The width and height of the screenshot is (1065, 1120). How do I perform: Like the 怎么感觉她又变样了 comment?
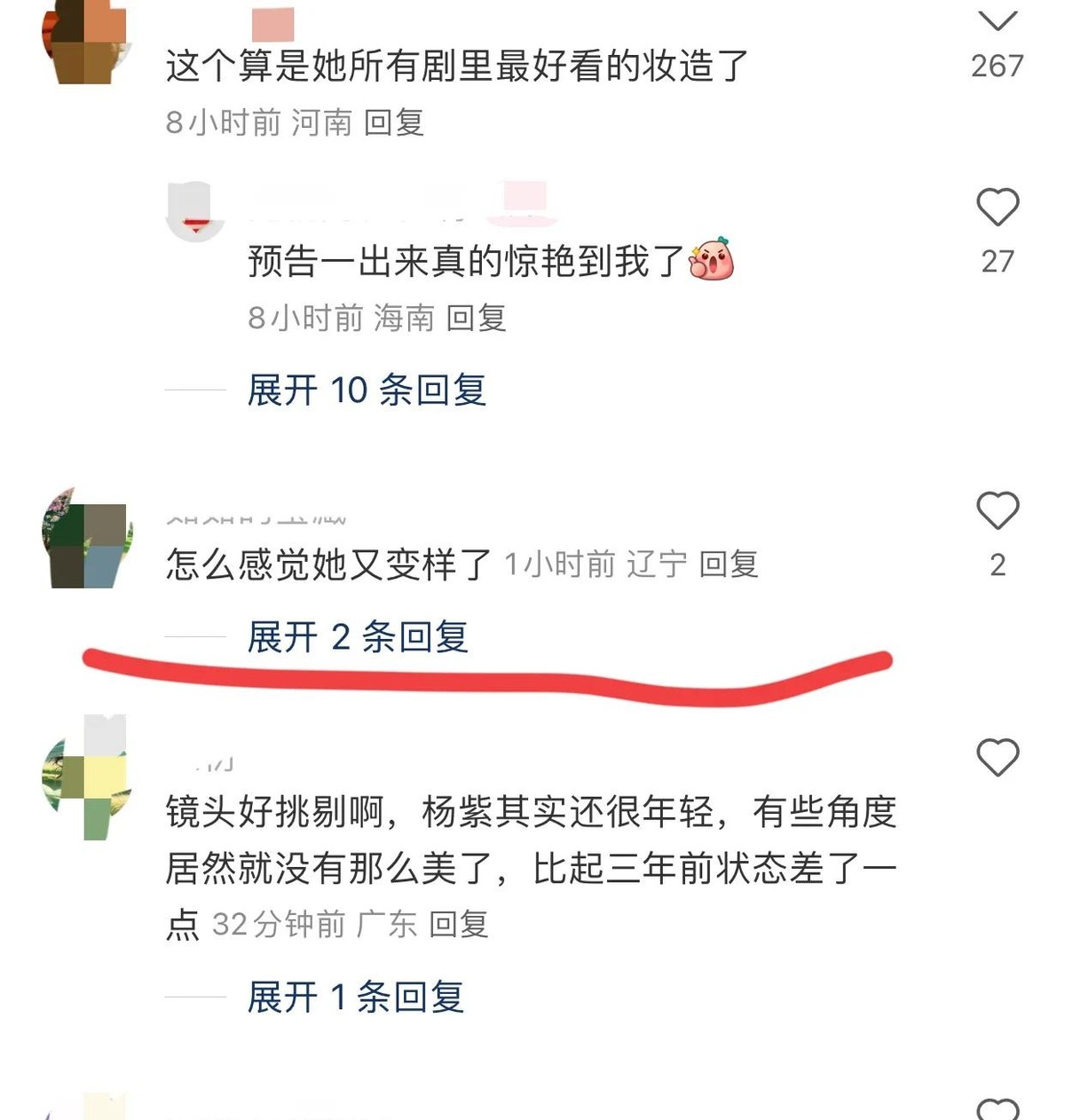[x=998, y=510]
